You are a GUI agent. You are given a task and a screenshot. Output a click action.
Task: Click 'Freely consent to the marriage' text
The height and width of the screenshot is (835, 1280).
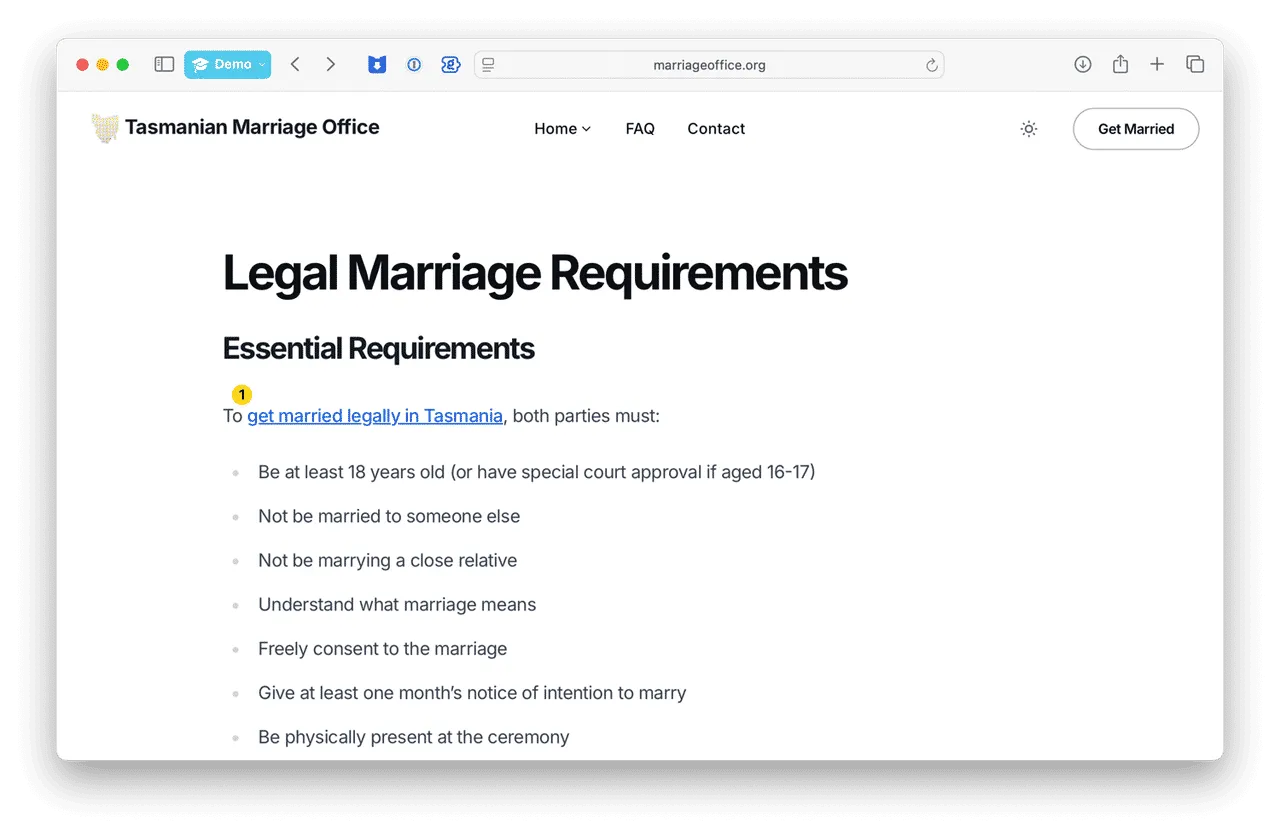[x=383, y=649]
